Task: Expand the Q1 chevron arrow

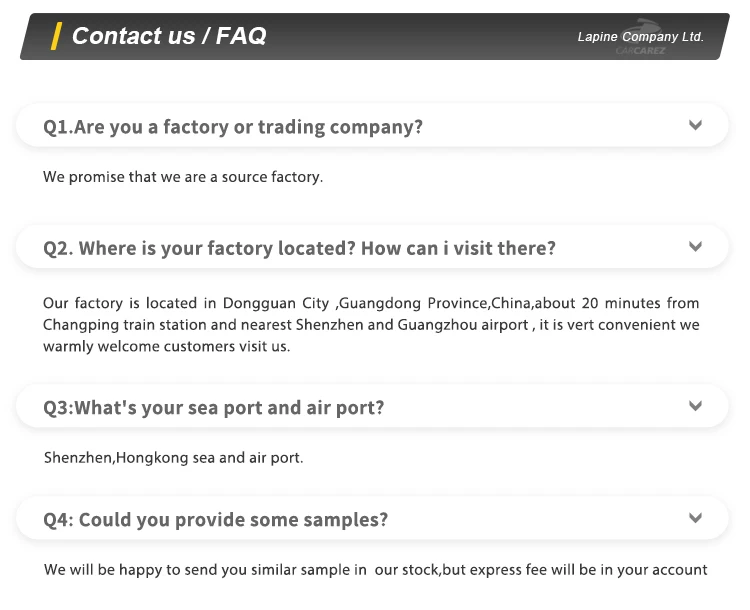Action: (x=695, y=126)
